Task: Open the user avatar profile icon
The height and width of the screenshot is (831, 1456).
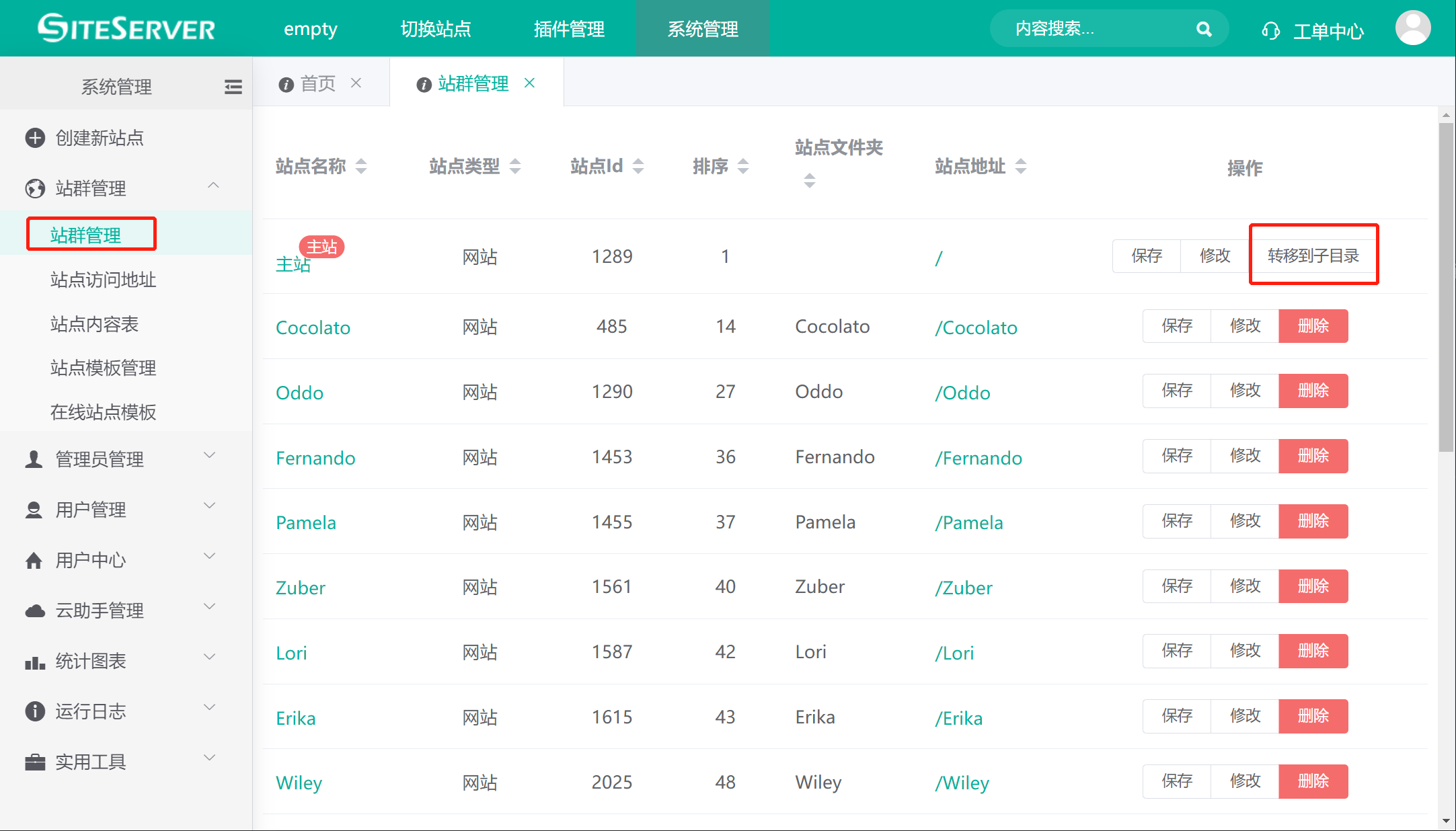Action: click(x=1413, y=28)
